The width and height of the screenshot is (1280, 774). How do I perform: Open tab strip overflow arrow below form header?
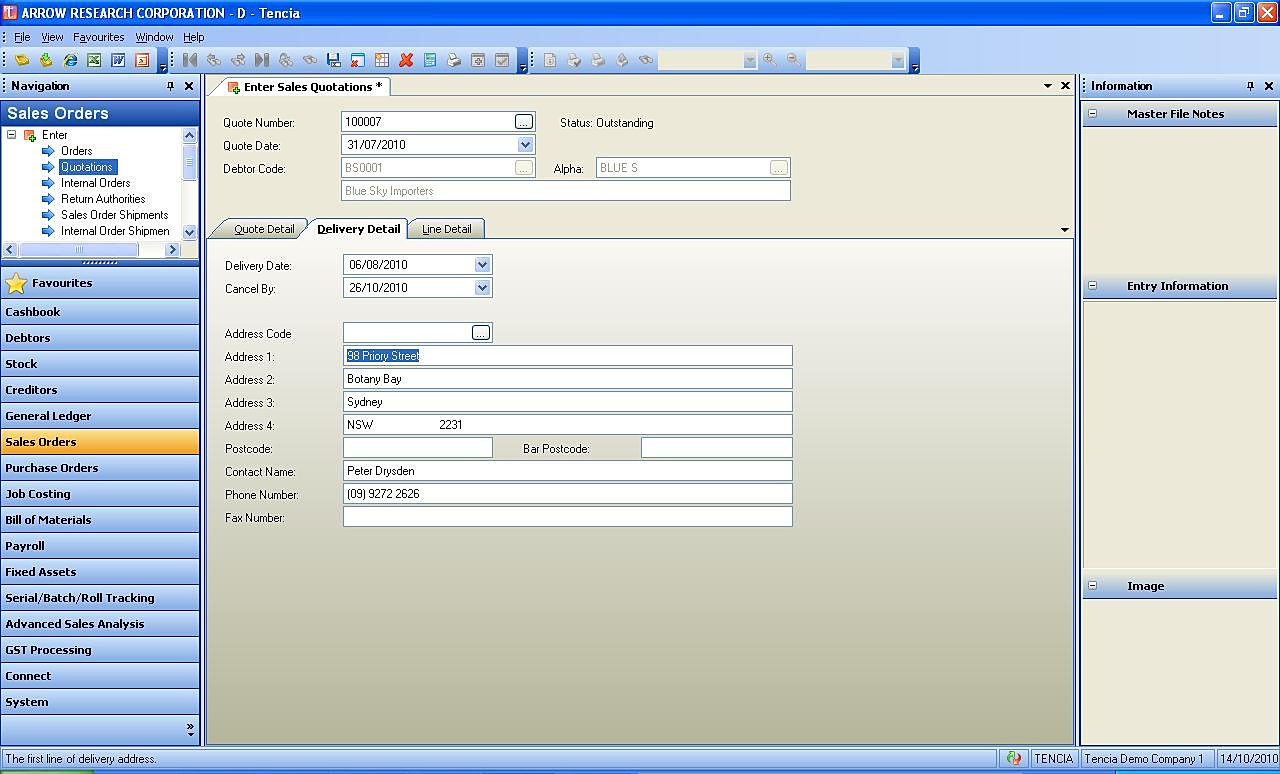click(1065, 230)
